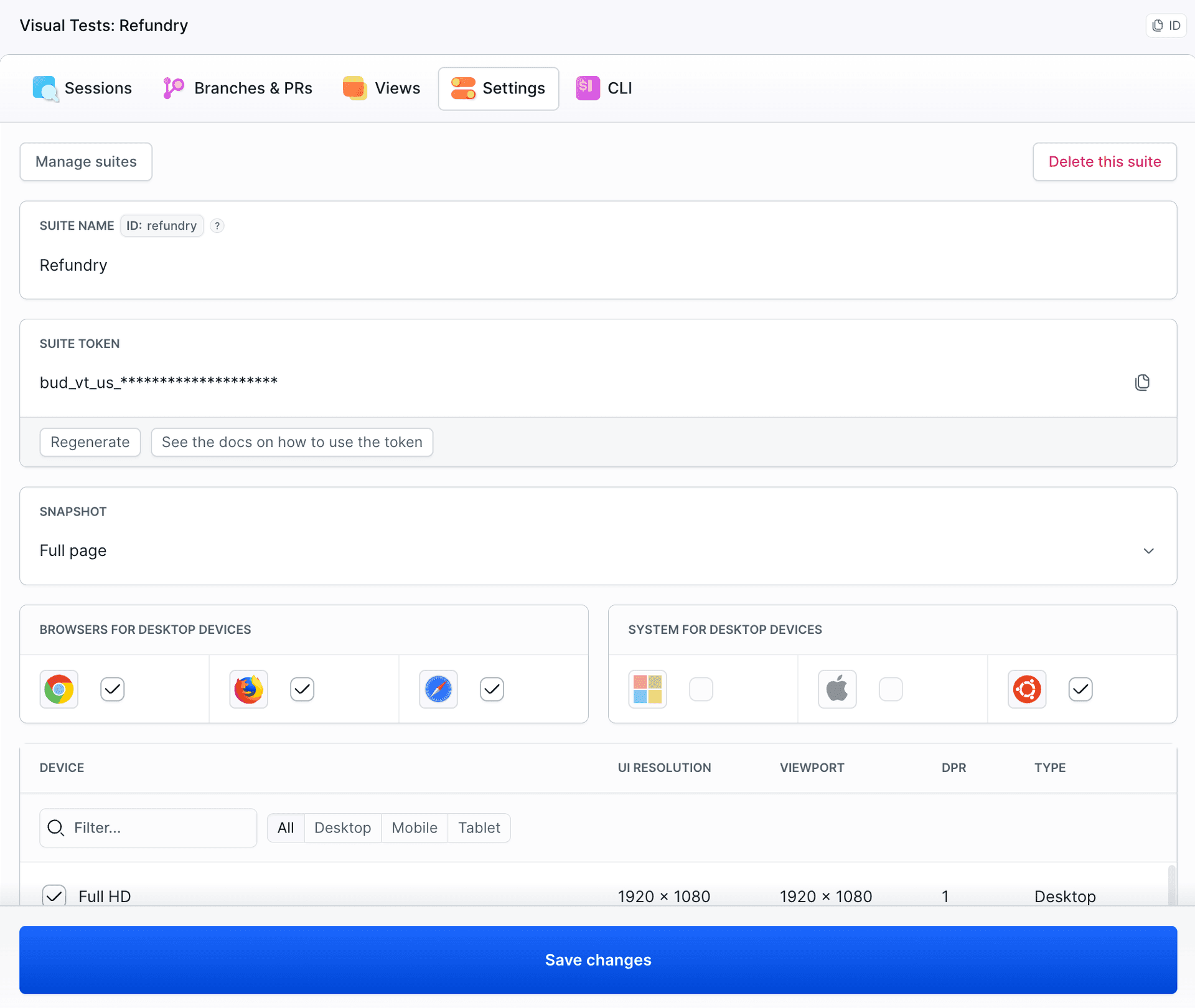Click the Full HD device name
Image resolution: width=1195 pixels, height=1008 pixels.
pos(105,896)
